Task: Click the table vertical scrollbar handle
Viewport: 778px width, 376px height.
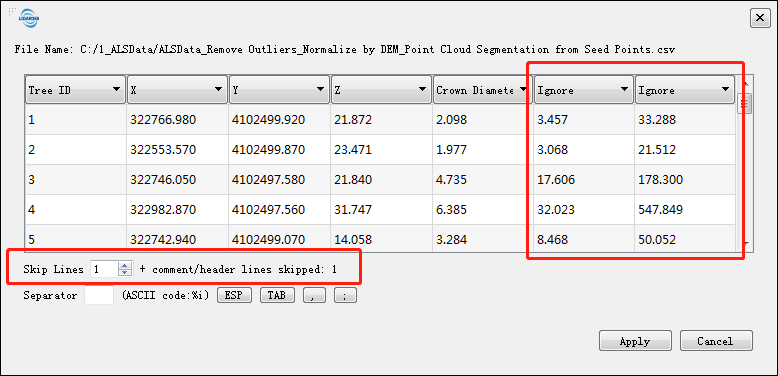Action: [744, 104]
